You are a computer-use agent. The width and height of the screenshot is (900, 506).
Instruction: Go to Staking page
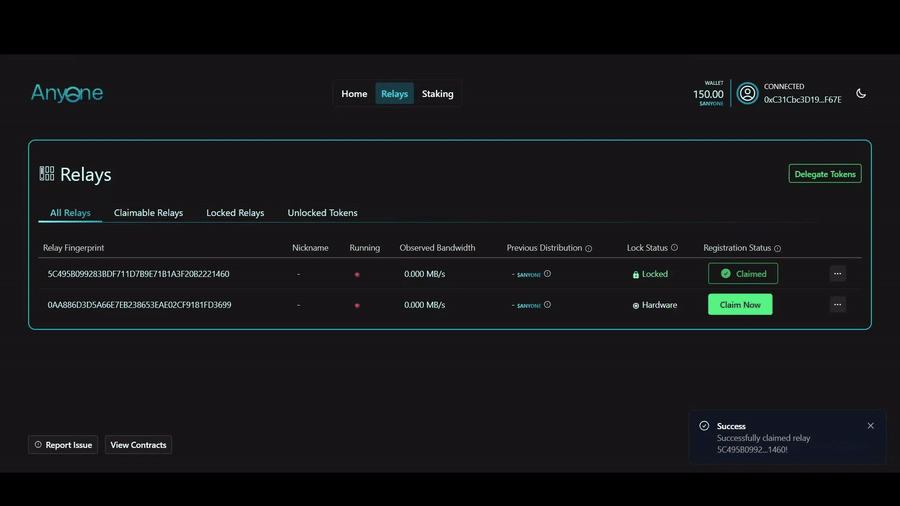(437, 94)
